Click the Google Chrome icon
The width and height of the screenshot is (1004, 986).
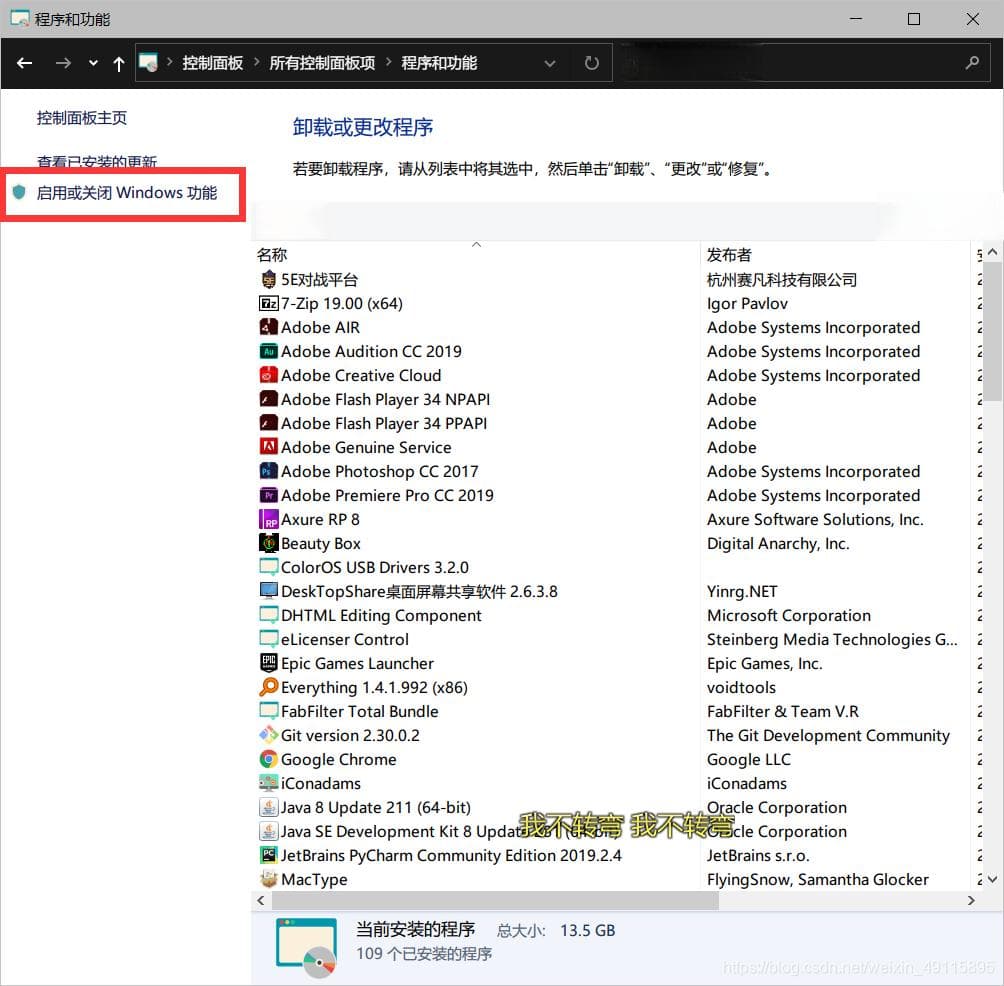click(x=268, y=759)
